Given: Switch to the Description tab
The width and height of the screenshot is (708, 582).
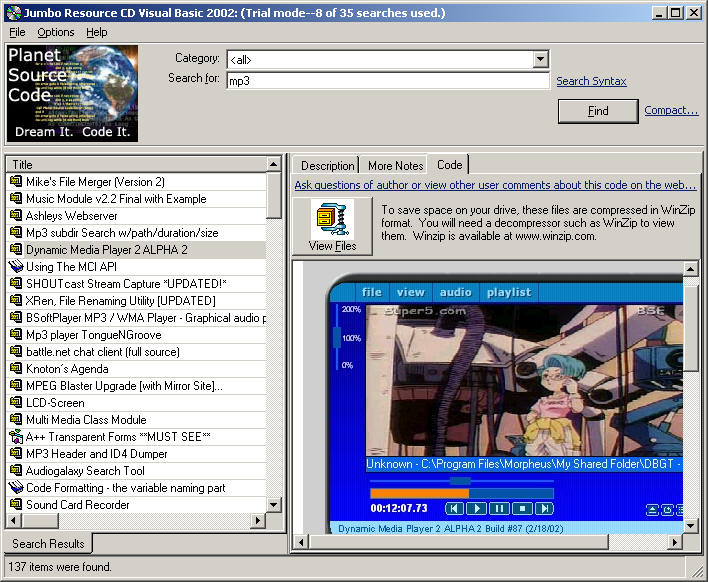Looking at the screenshot, I should tap(327, 166).
